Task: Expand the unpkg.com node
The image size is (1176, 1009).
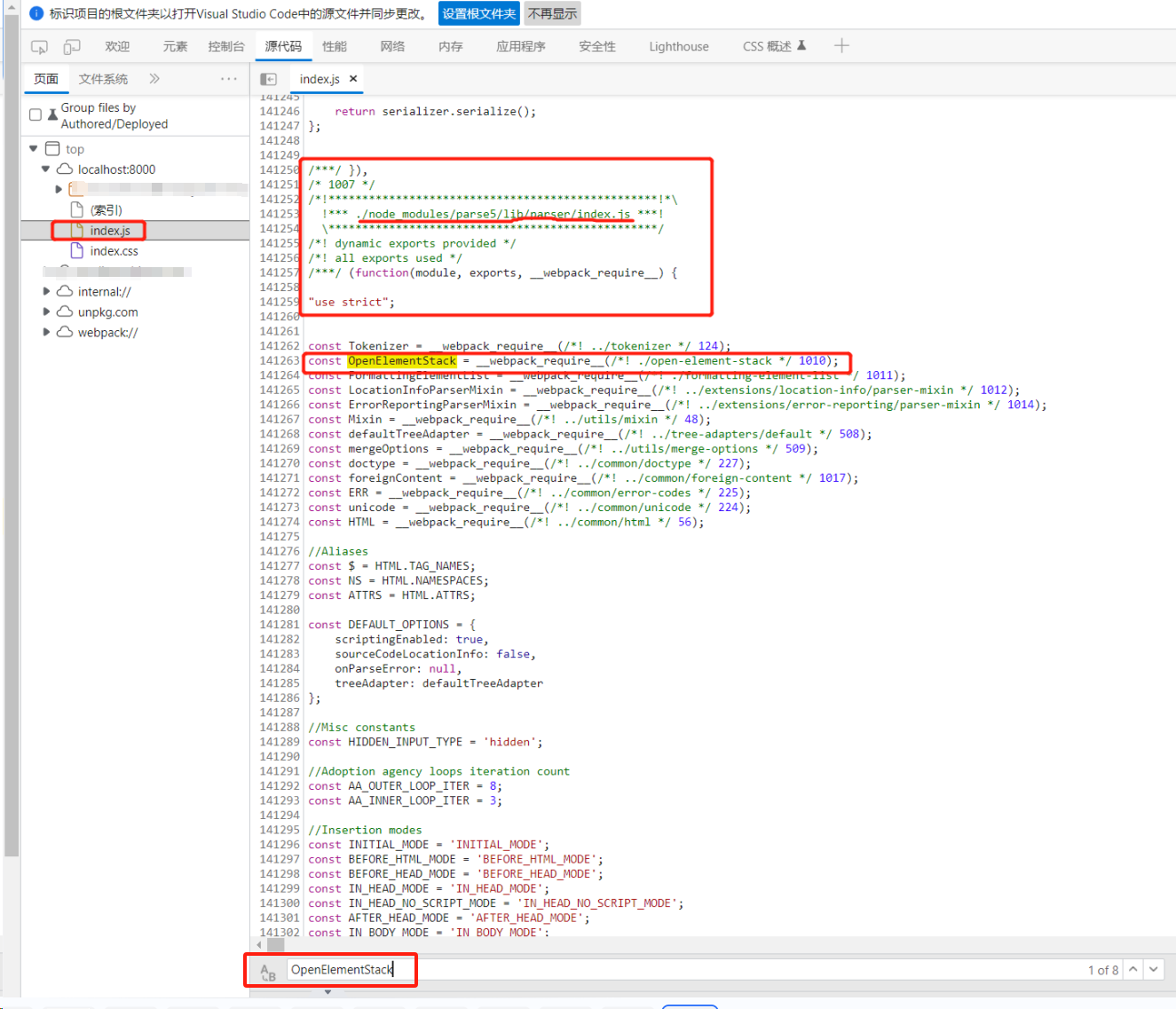Action: coord(46,311)
